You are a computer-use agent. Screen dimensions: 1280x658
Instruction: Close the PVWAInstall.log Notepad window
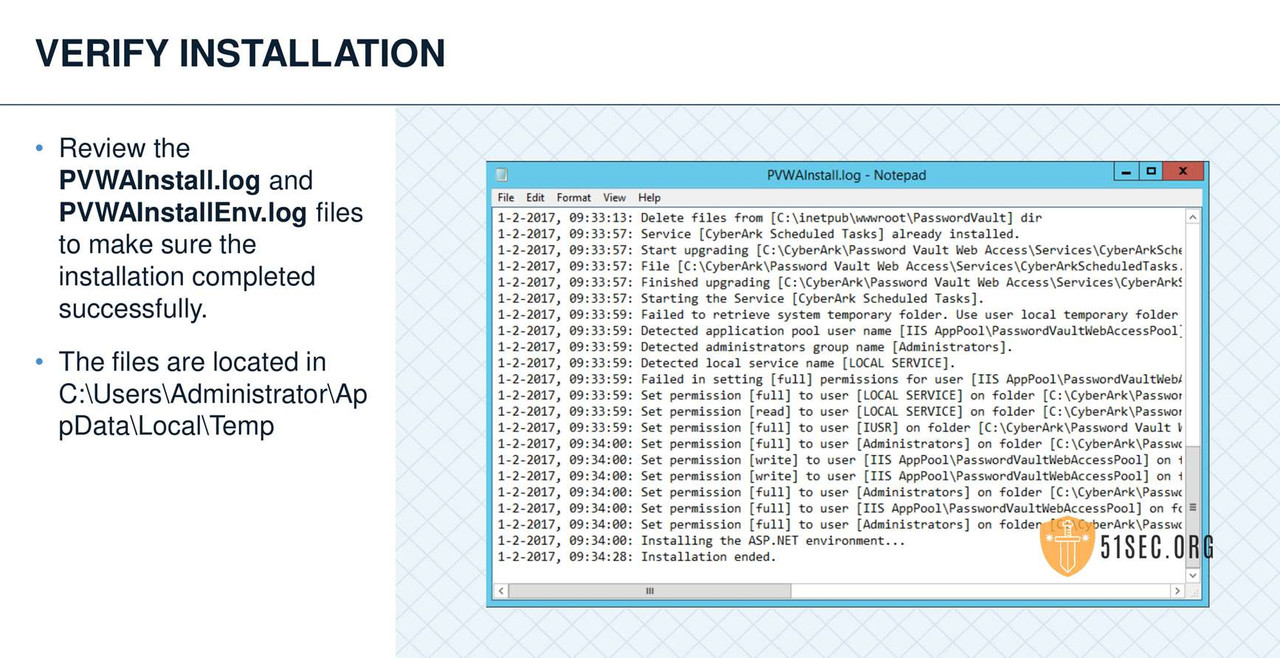pyautogui.click(x=1184, y=172)
